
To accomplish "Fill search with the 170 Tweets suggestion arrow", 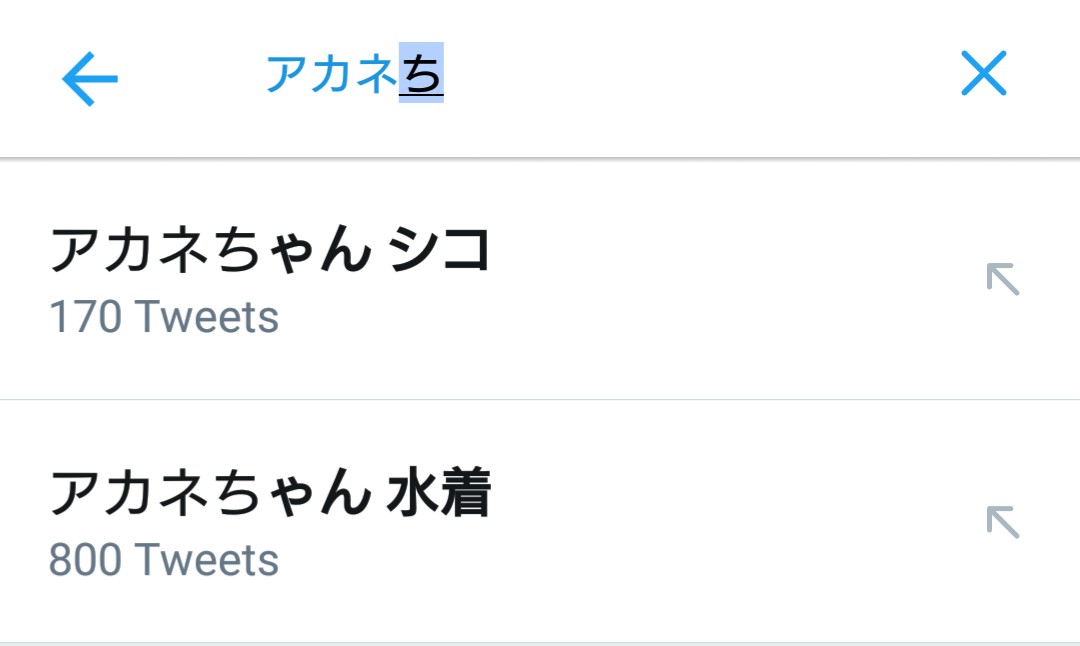I will [x=1002, y=280].
